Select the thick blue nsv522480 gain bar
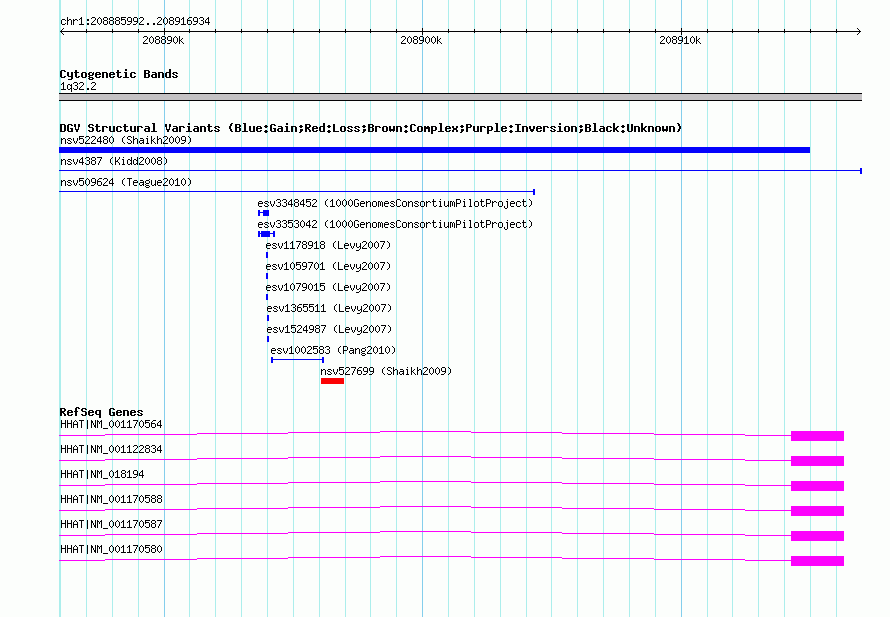This screenshot has height=617, width=890. coord(434,150)
